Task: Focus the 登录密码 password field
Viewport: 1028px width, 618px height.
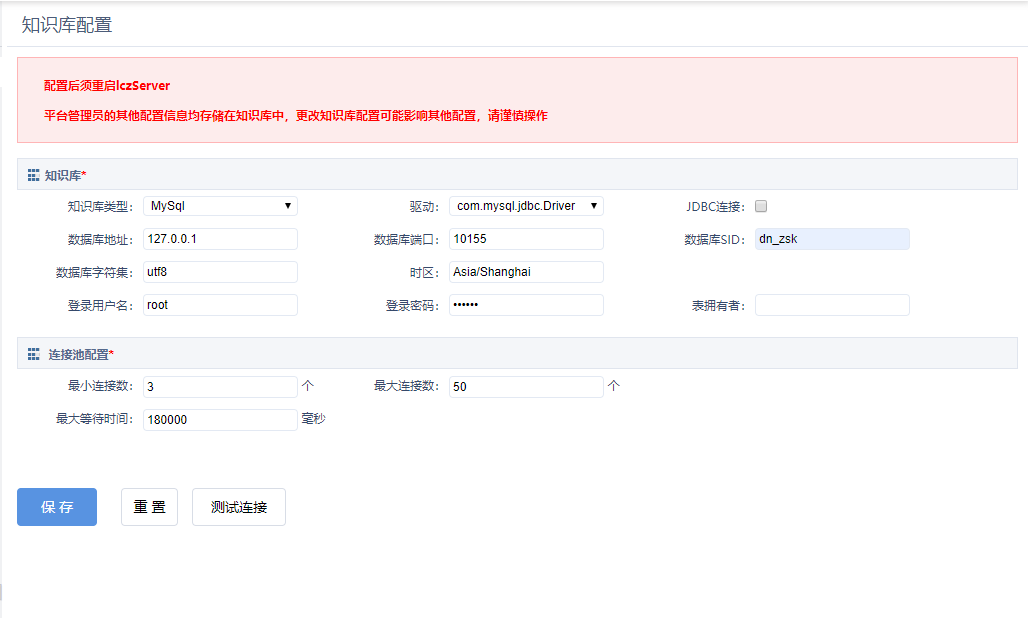Action: [x=526, y=305]
